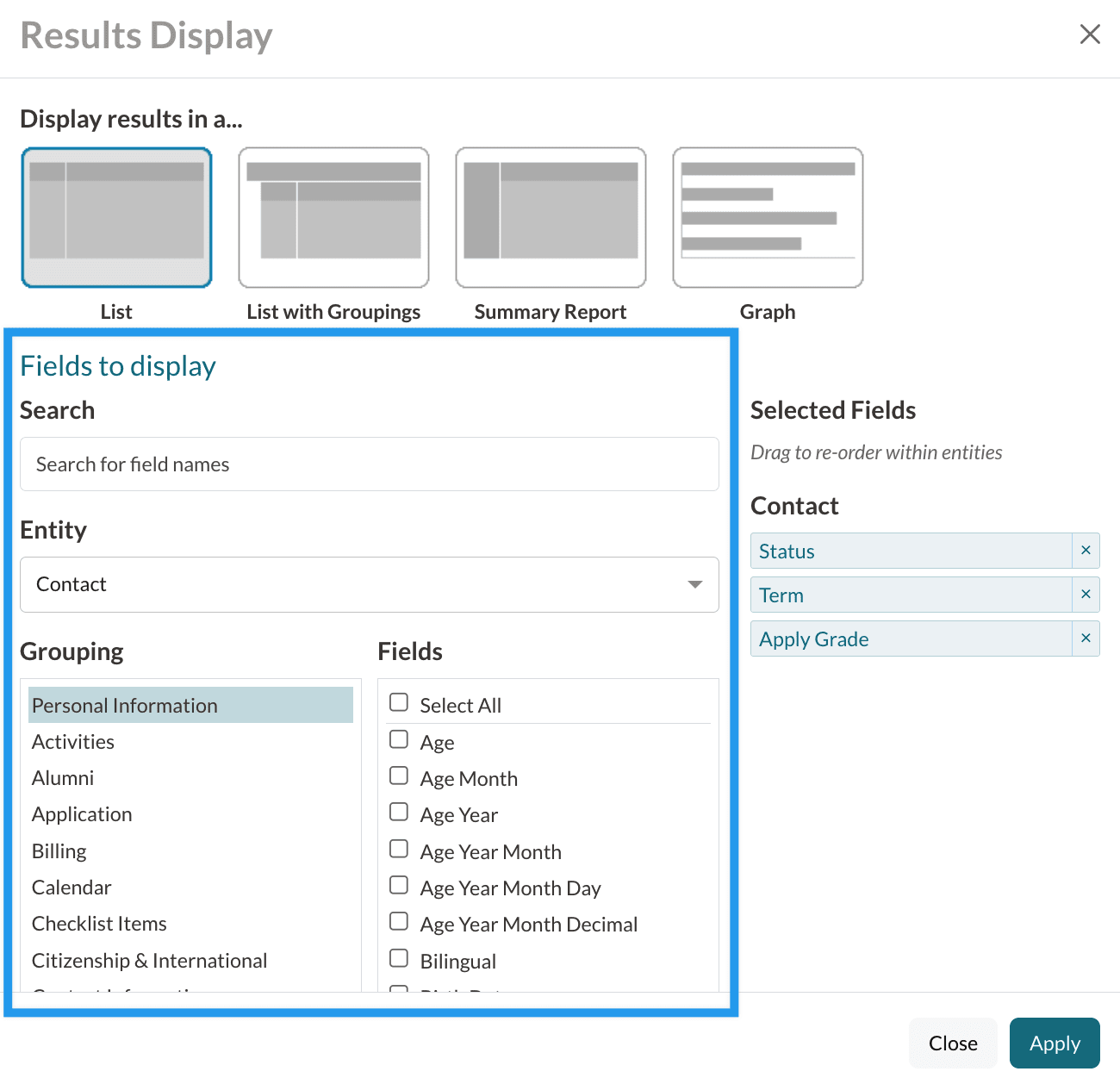Tick the Bilingual field checkbox
The height and width of the screenshot is (1084, 1120).
[x=399, y=959]
